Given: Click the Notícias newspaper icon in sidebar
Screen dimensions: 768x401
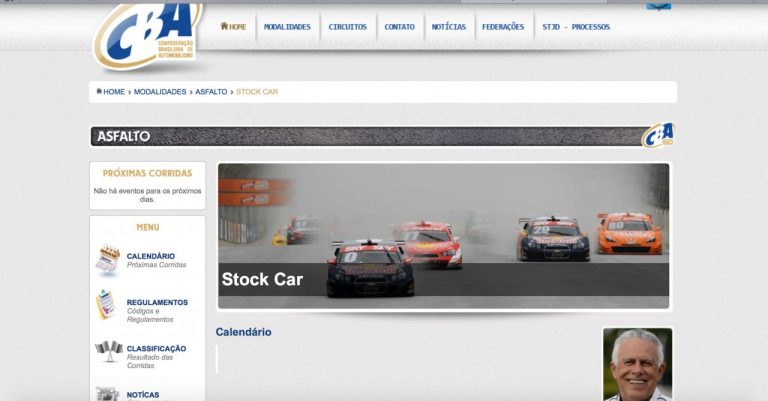Looking at the screenshot, I should tap(107, 393).
